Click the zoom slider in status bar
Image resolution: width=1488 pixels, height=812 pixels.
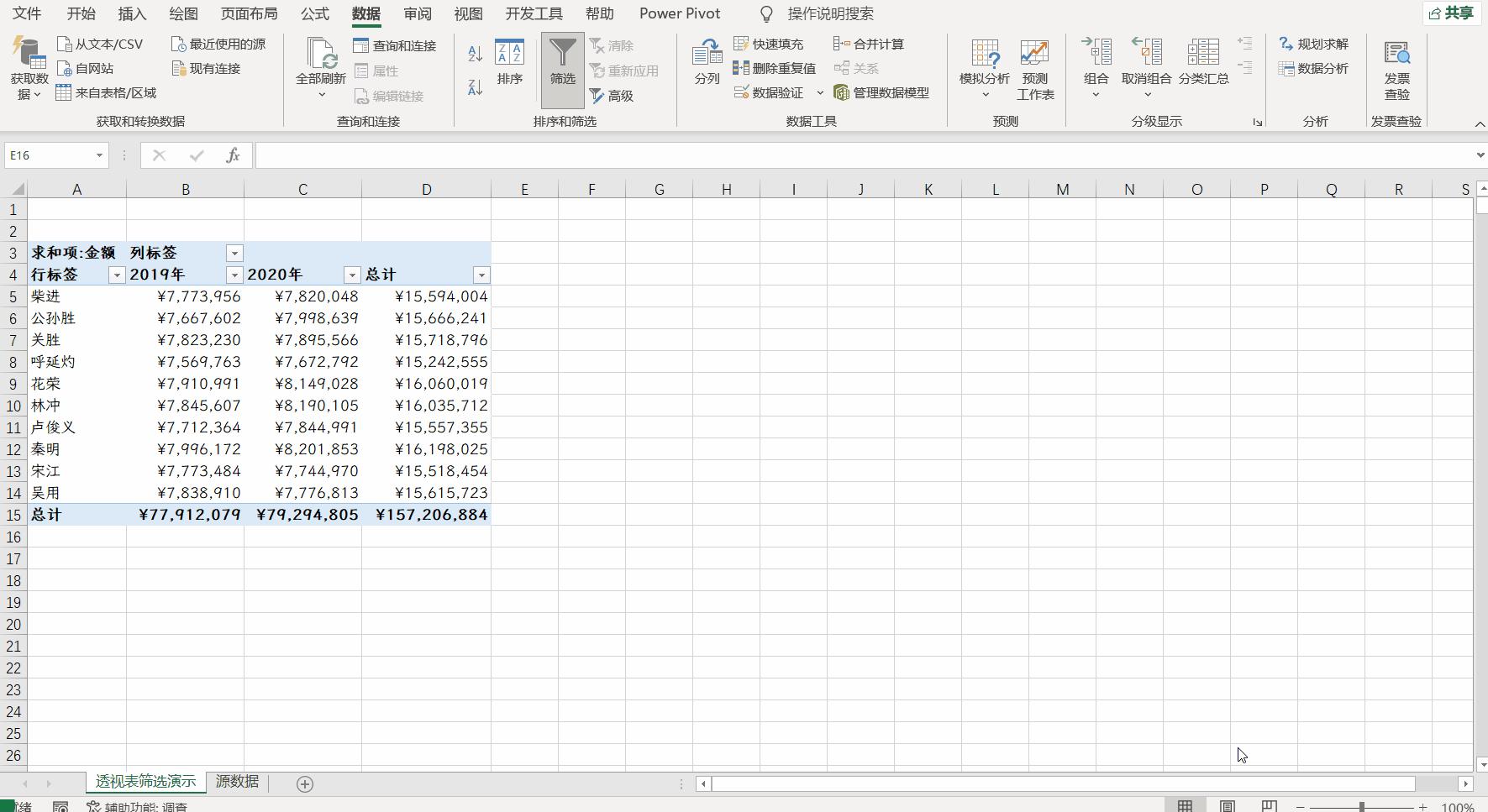click(1361, 807)
